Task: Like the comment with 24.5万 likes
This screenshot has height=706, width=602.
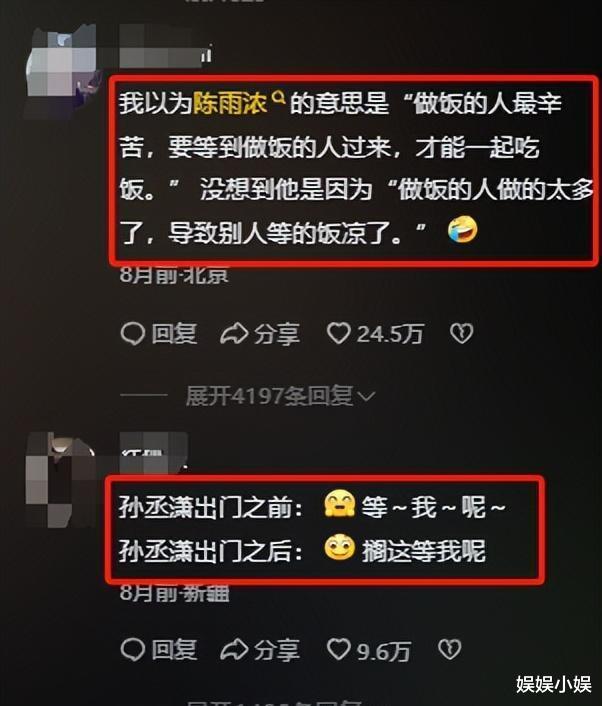Action: pos(338,334)
